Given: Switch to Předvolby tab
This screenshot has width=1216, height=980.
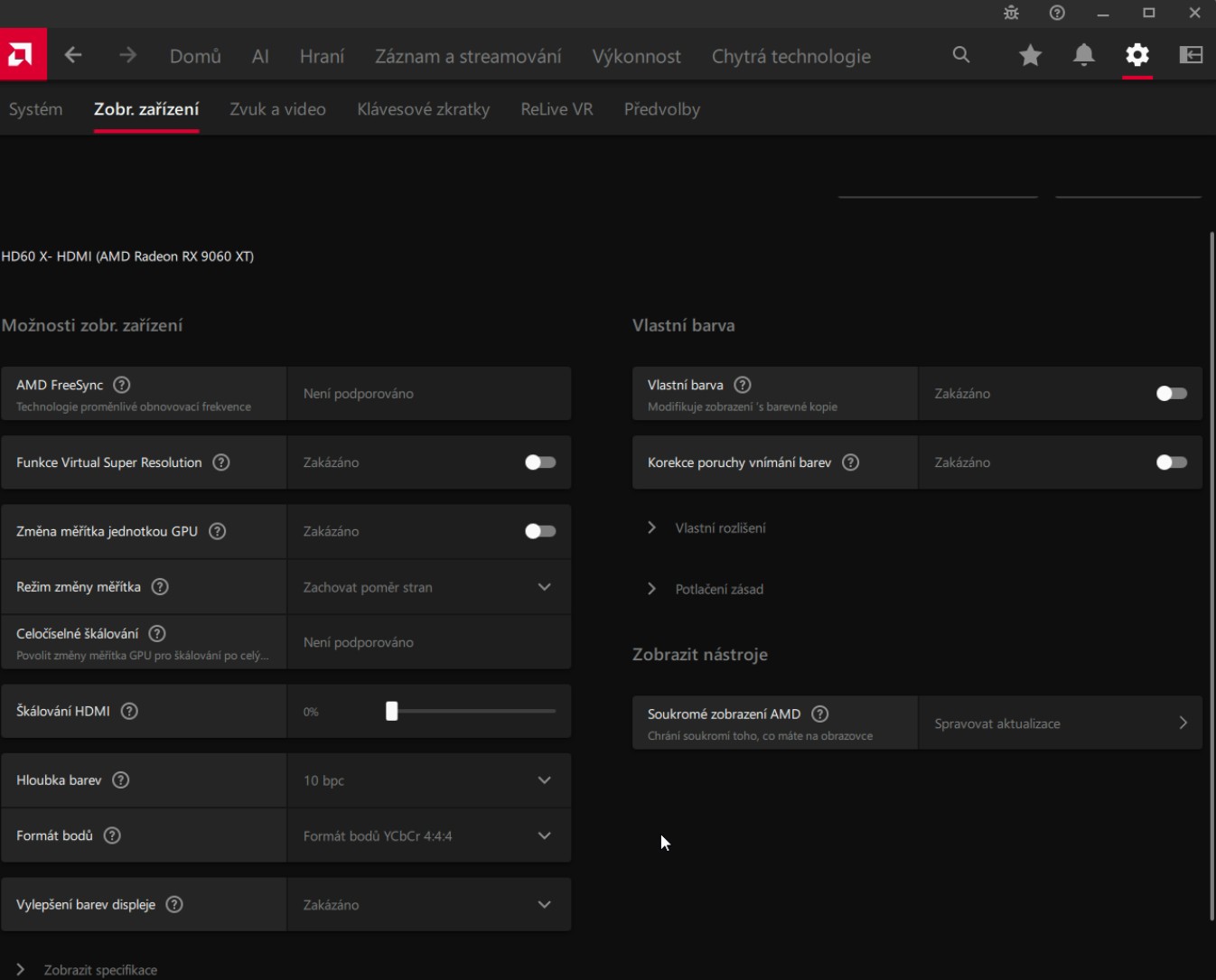Looking at the screenshot, I should tap(662, 109).
